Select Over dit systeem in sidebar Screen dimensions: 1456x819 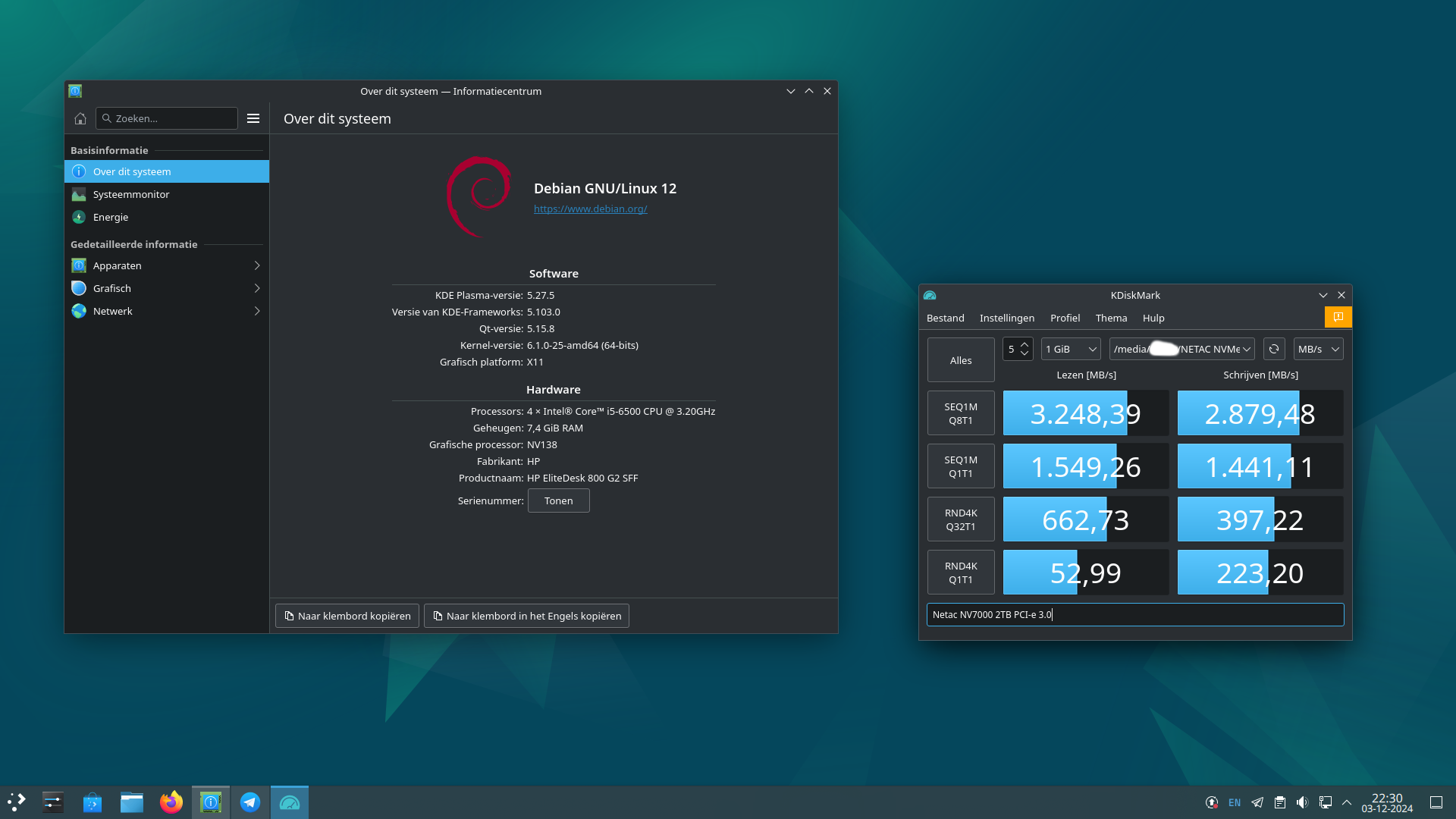[x=167, y=171]
